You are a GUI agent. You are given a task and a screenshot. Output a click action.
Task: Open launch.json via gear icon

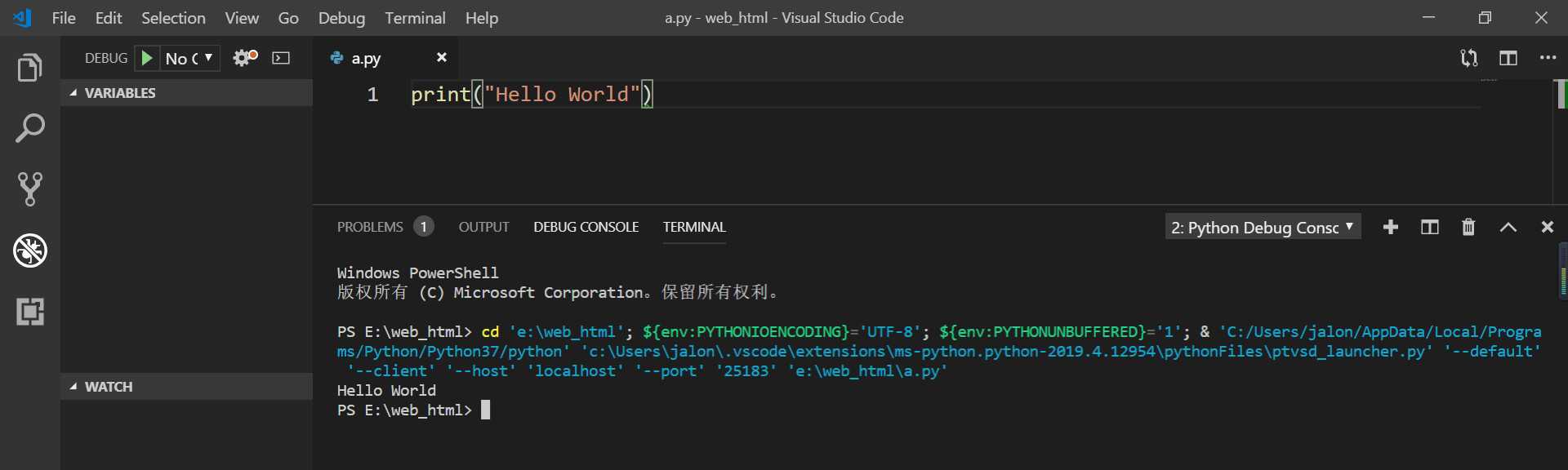pos(245,58)
